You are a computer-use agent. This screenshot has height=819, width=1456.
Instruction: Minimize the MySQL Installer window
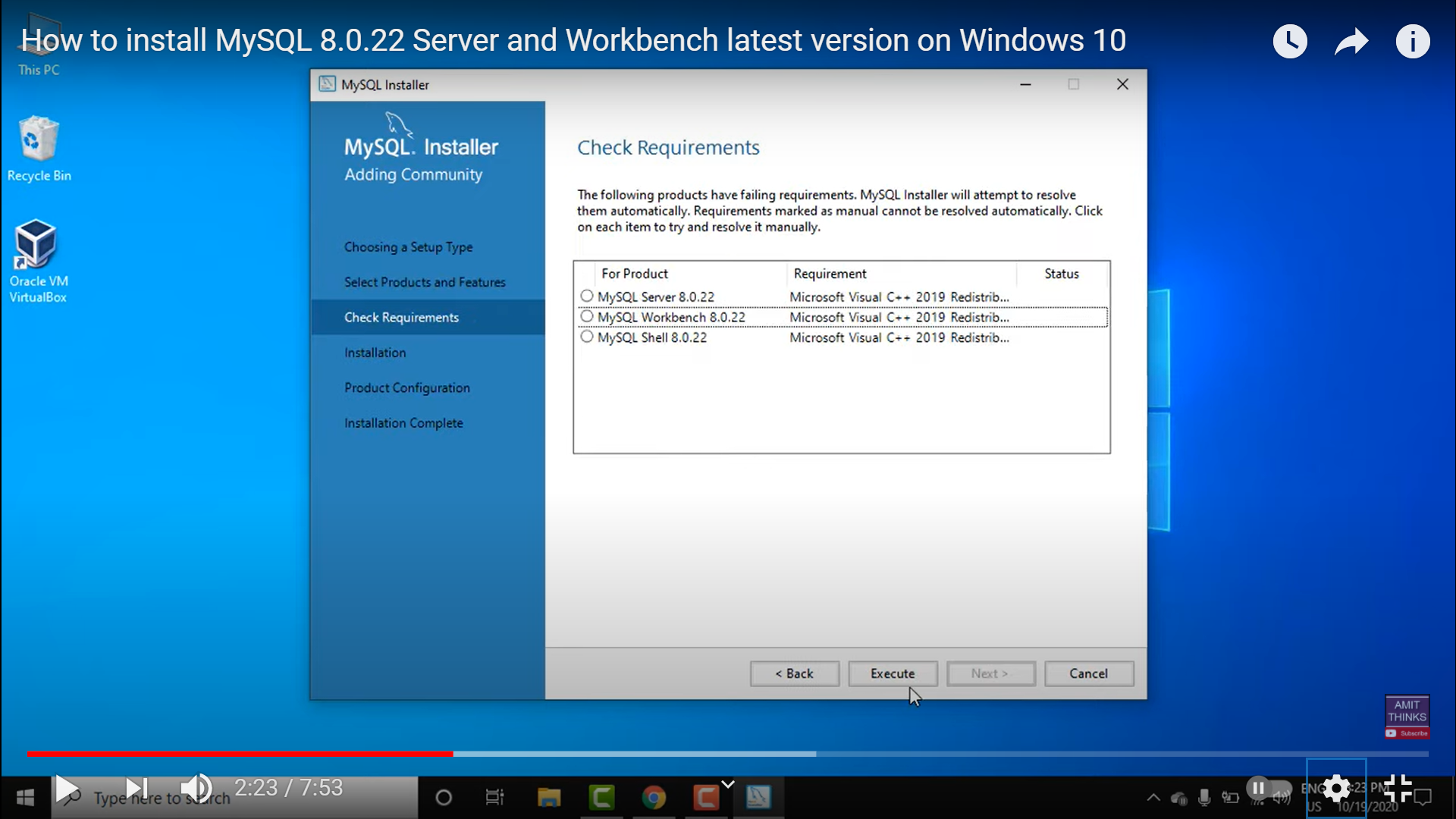point(1025,84)
